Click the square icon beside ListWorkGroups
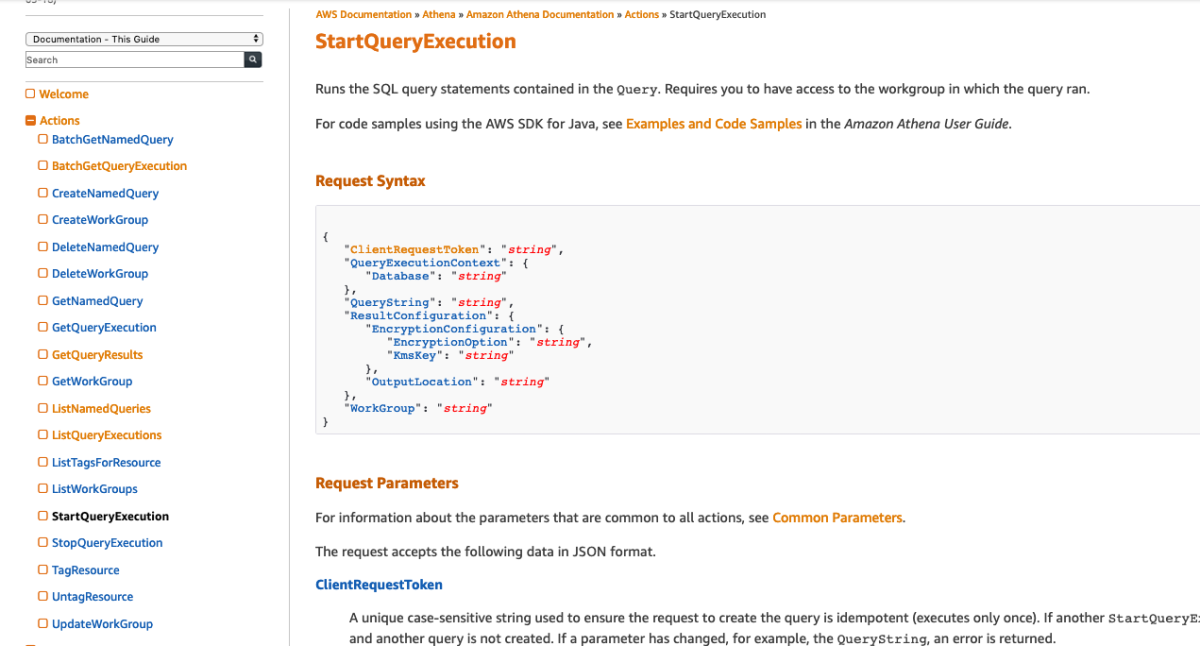The width and height of the screenshot is (1200, 646). 43,488
